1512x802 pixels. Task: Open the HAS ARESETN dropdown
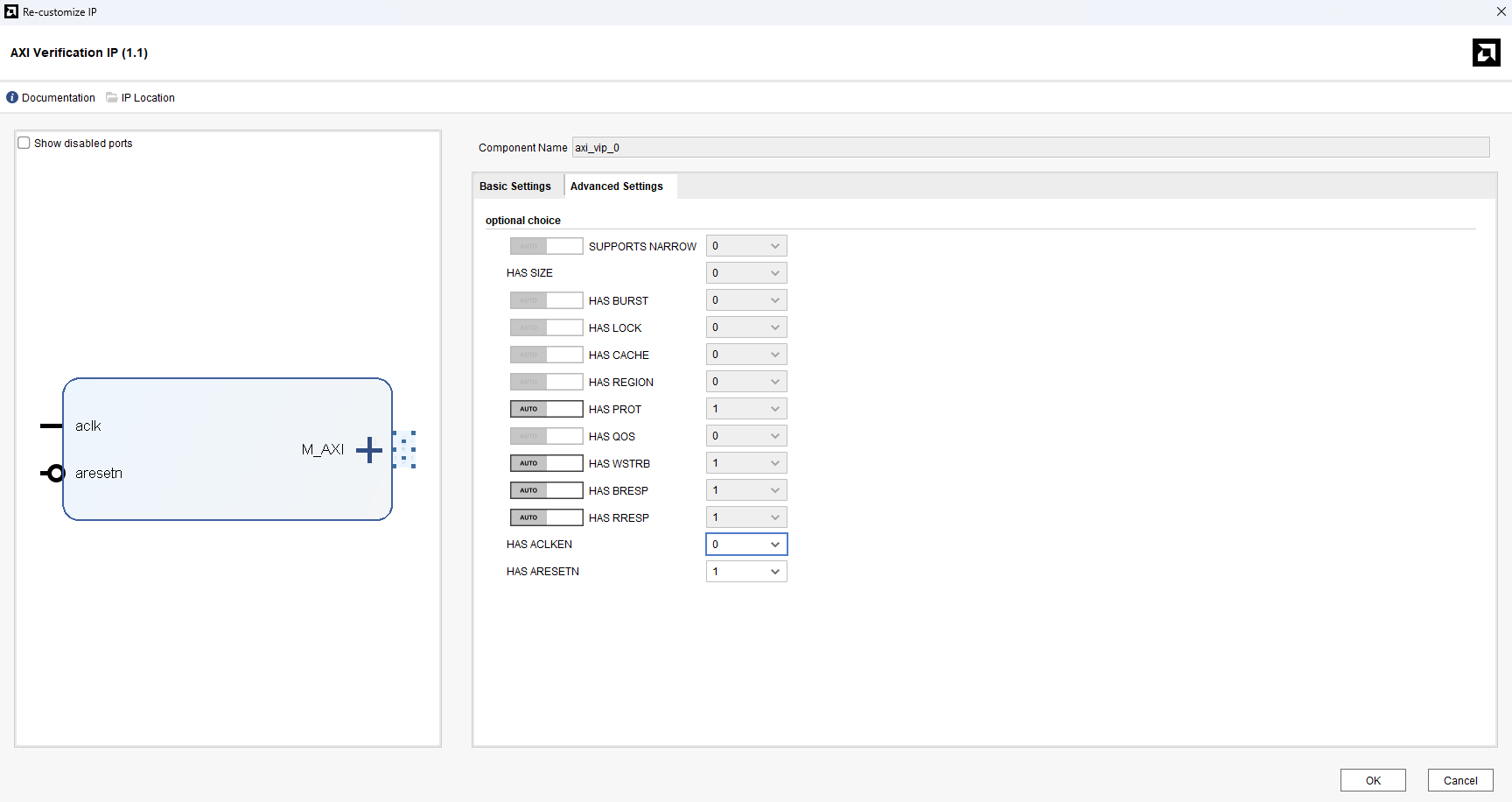[x=746, y=572]
